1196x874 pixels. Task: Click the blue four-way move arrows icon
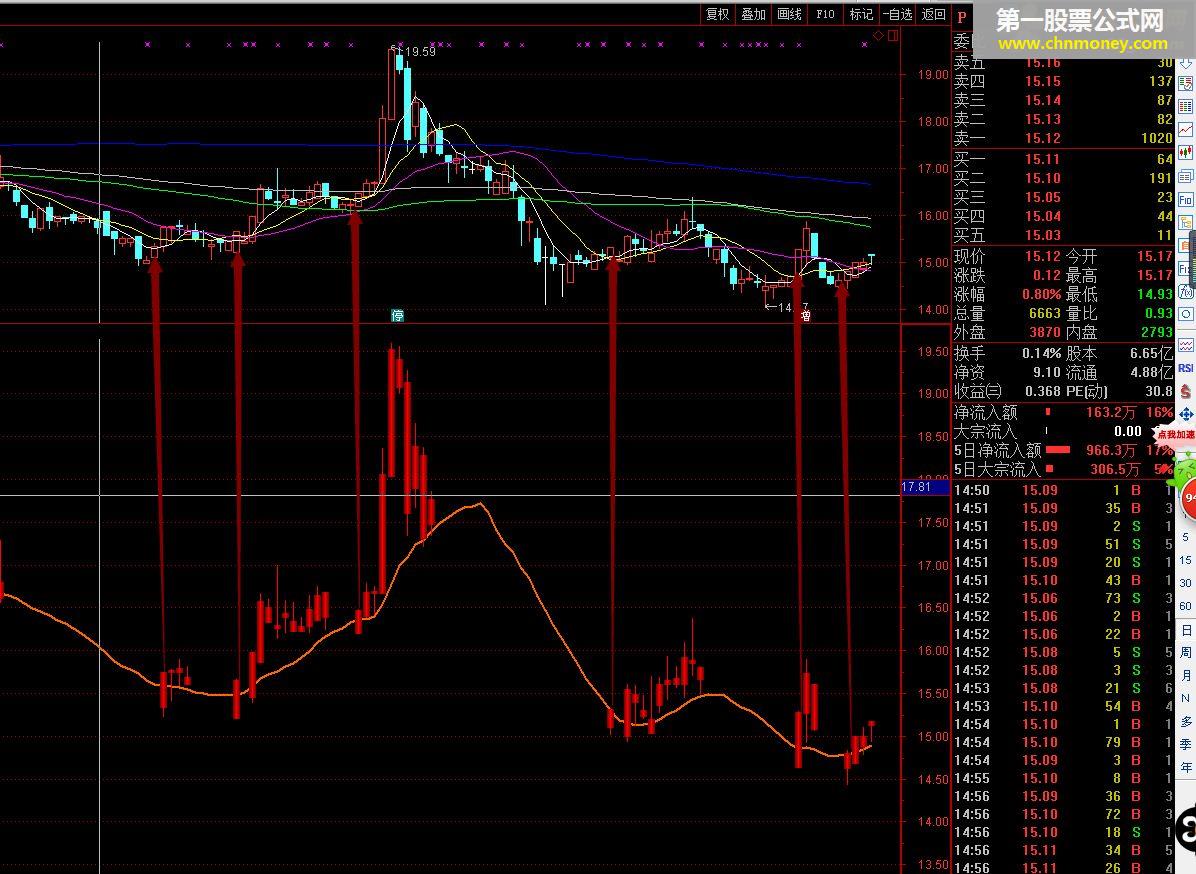click(x=1185, y=414)
